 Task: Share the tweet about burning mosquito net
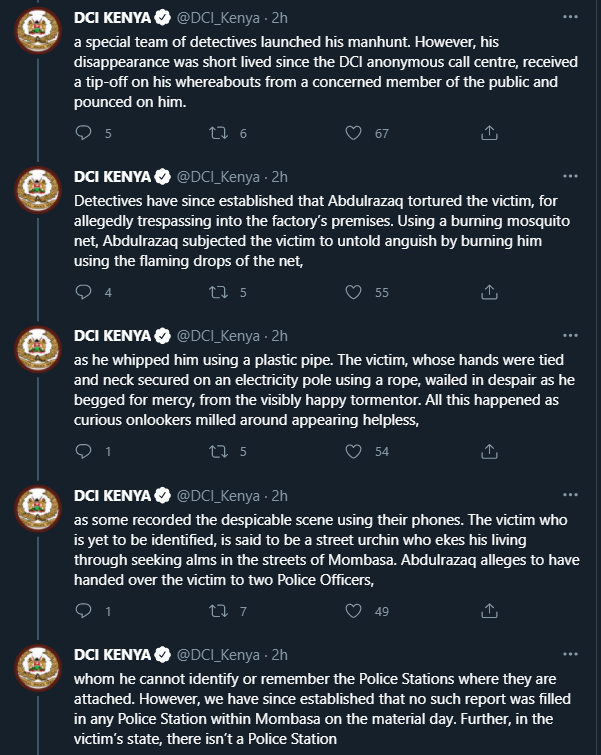[x=489, y=293]
